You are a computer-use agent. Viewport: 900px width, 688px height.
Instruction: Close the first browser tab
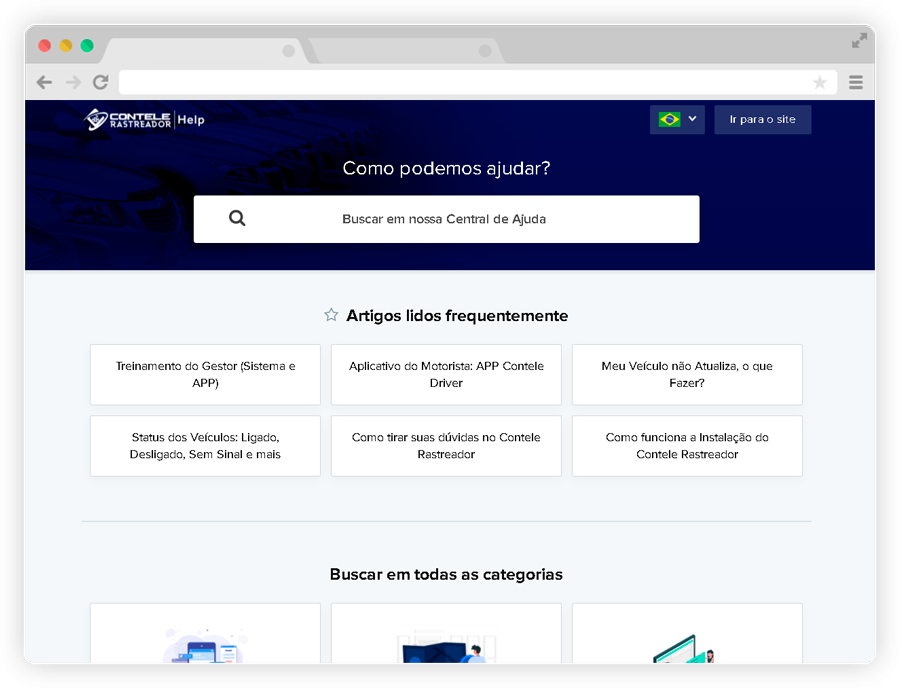(x=289, y=51)
